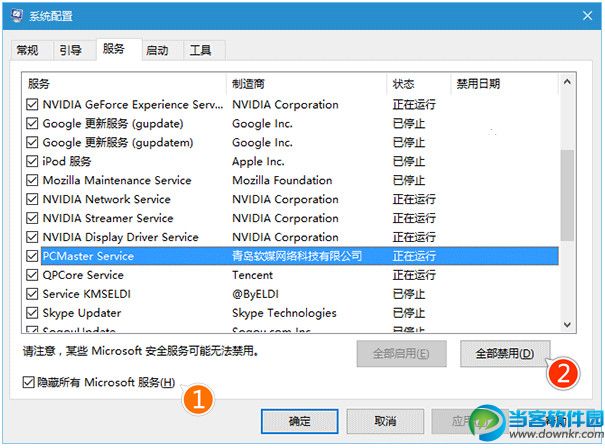Cancel with the 取消 button
Image resolution: width=605 pixels, height=448 pixels.
(385, 421)
